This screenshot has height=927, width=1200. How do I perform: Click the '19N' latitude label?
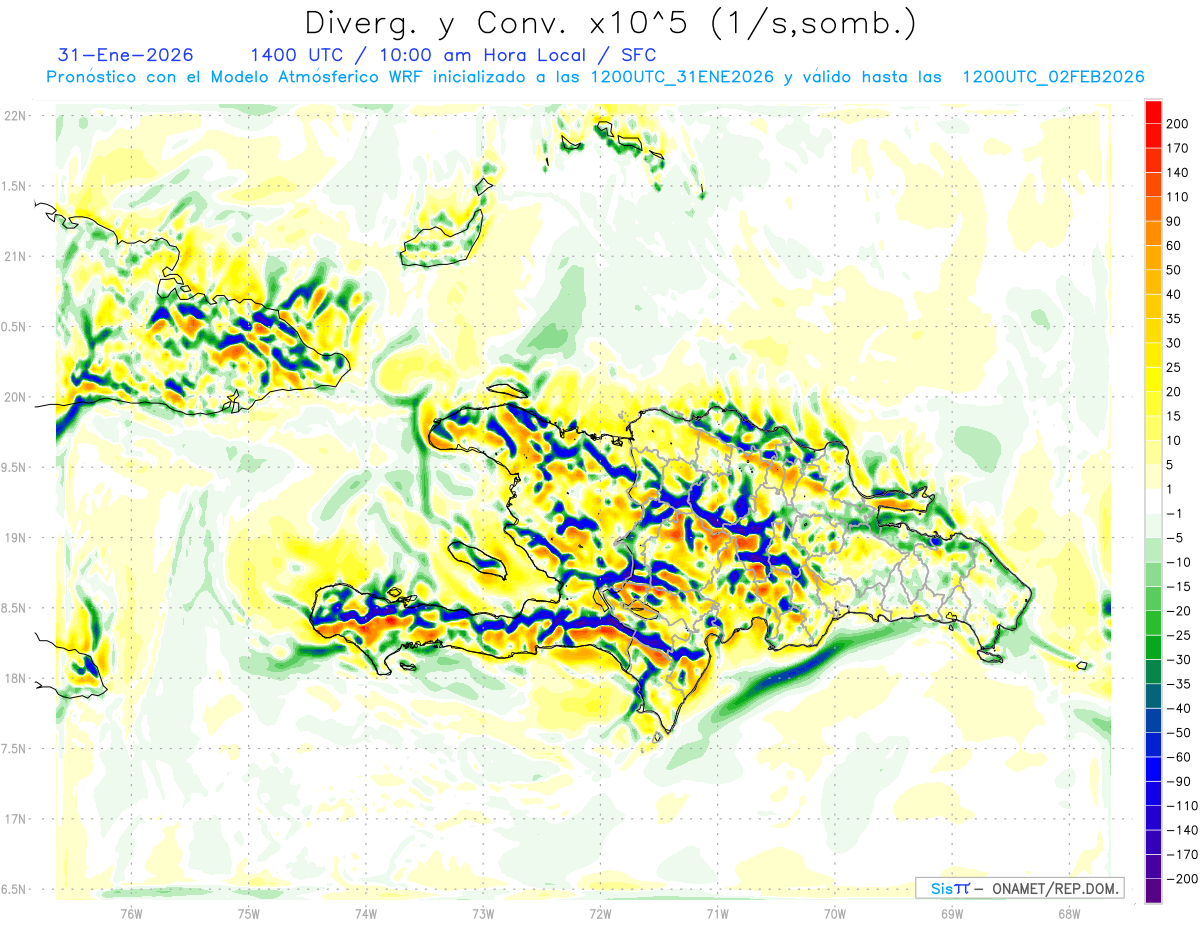(15, 537)
